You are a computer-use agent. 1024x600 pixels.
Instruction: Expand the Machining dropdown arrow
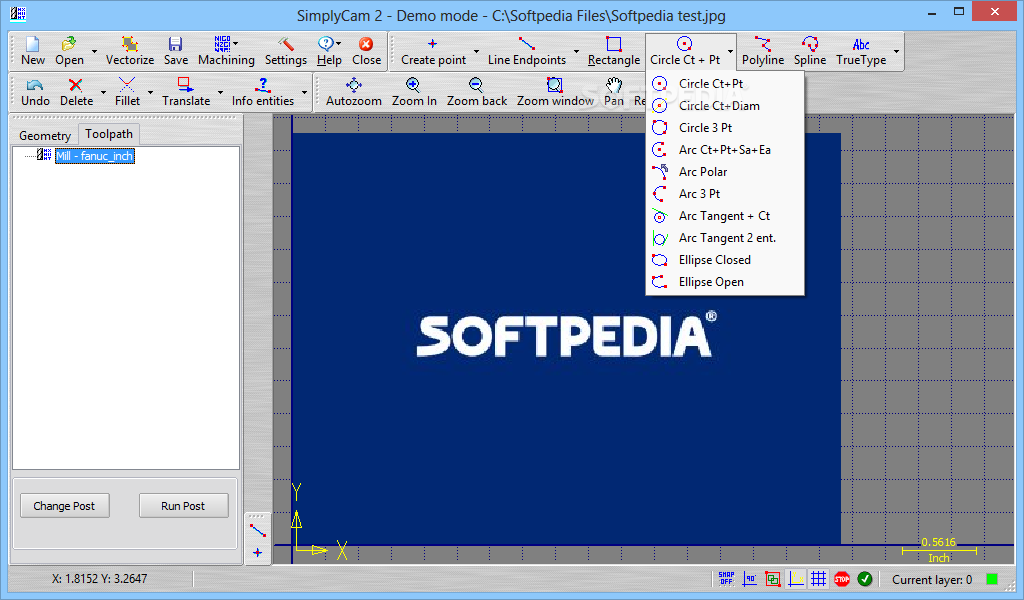(x=236, y=43)
